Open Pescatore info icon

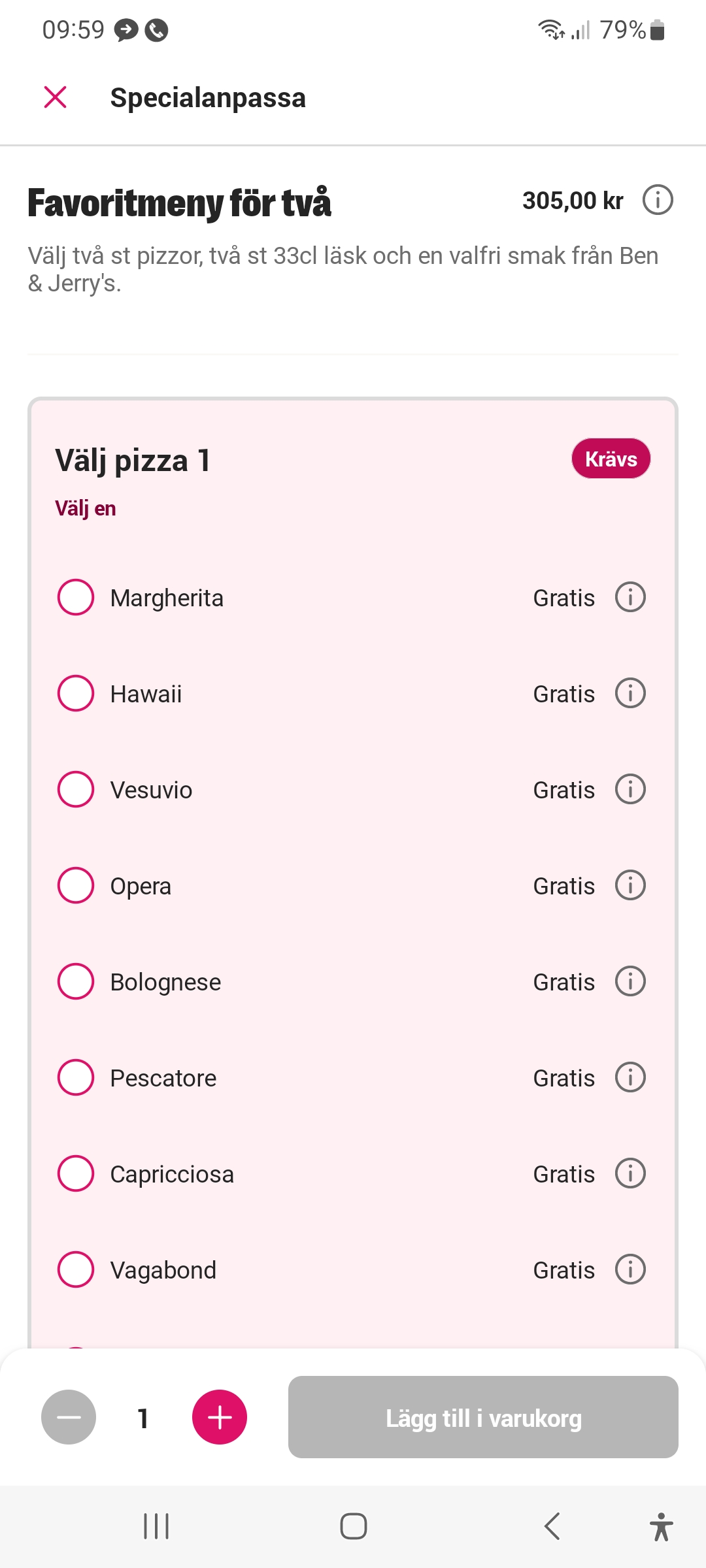click(630, 1077)
